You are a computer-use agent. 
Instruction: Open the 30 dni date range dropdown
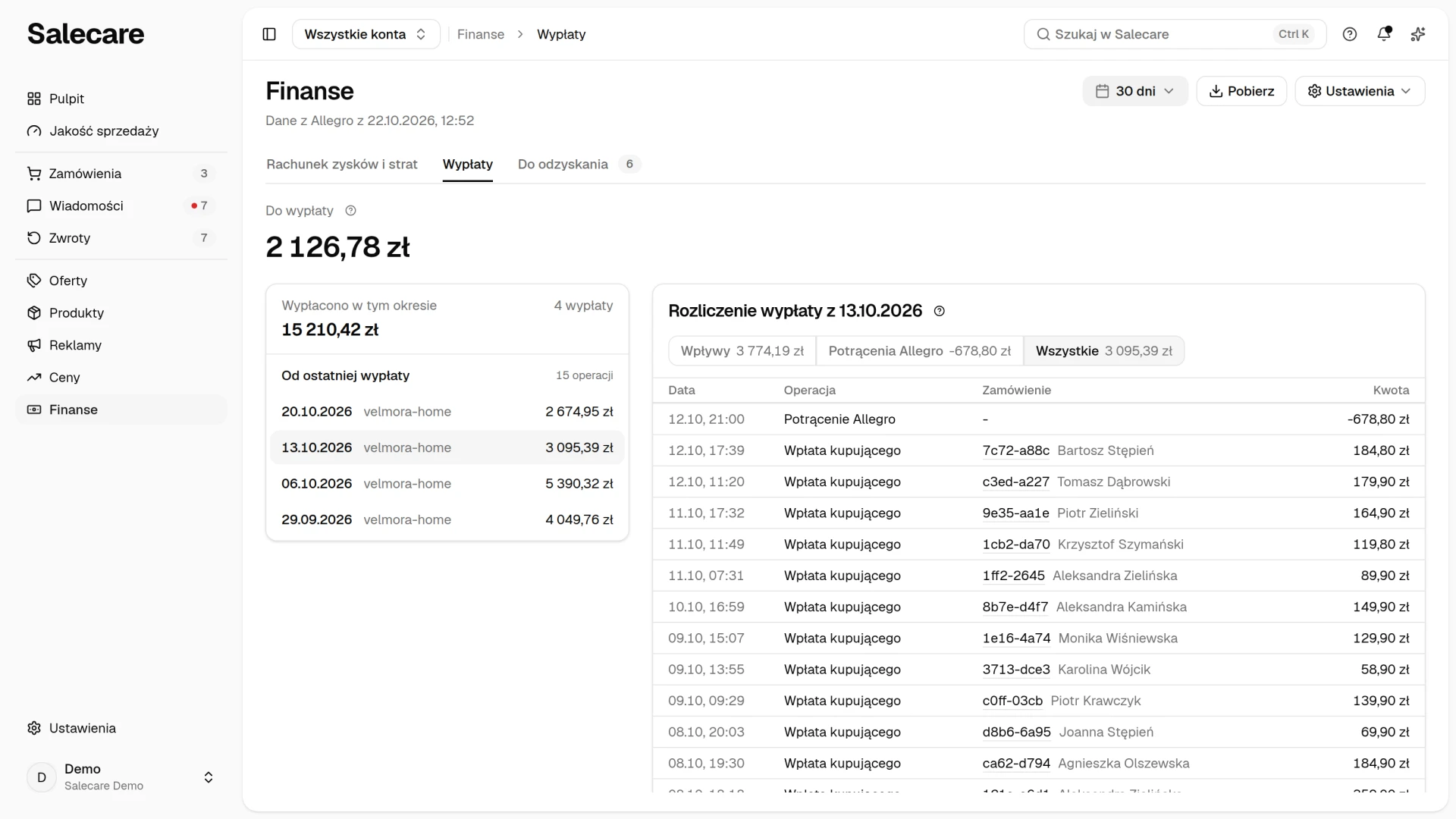pos(1135,91)
